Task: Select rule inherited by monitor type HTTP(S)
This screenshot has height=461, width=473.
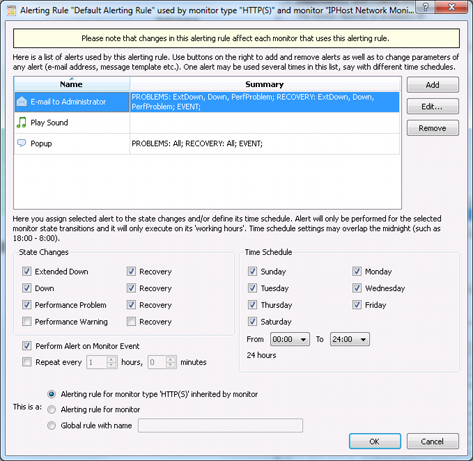Action: click(x=51, y=394)
